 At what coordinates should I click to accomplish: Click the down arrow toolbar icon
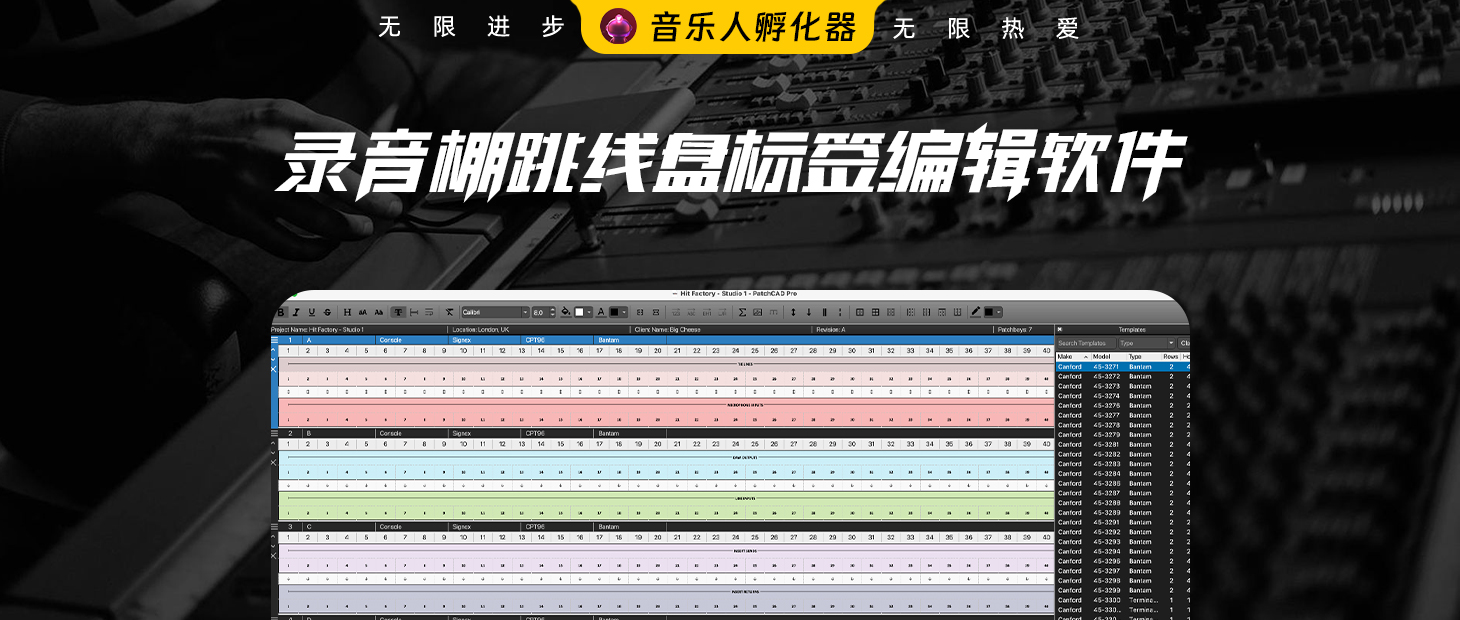[809, 312]
